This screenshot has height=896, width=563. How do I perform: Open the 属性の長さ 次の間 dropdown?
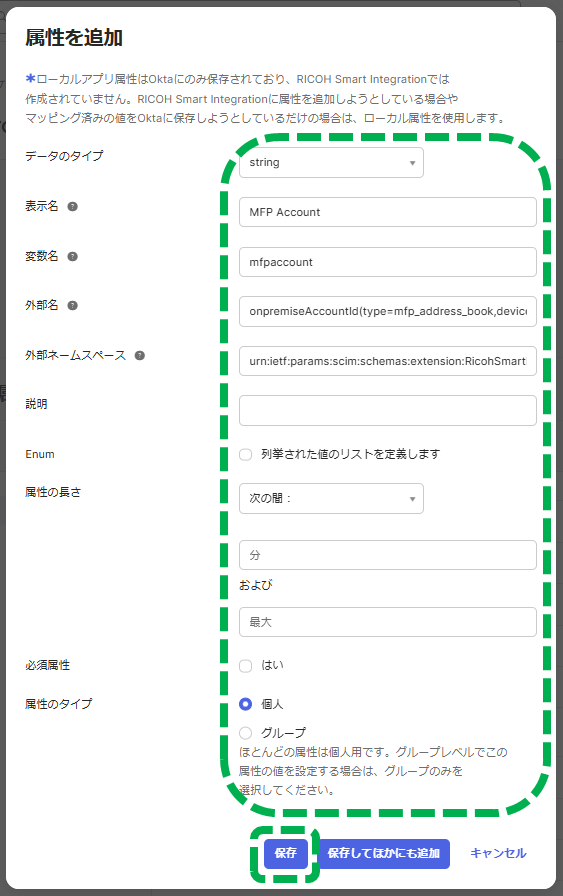tap(331, 498)
